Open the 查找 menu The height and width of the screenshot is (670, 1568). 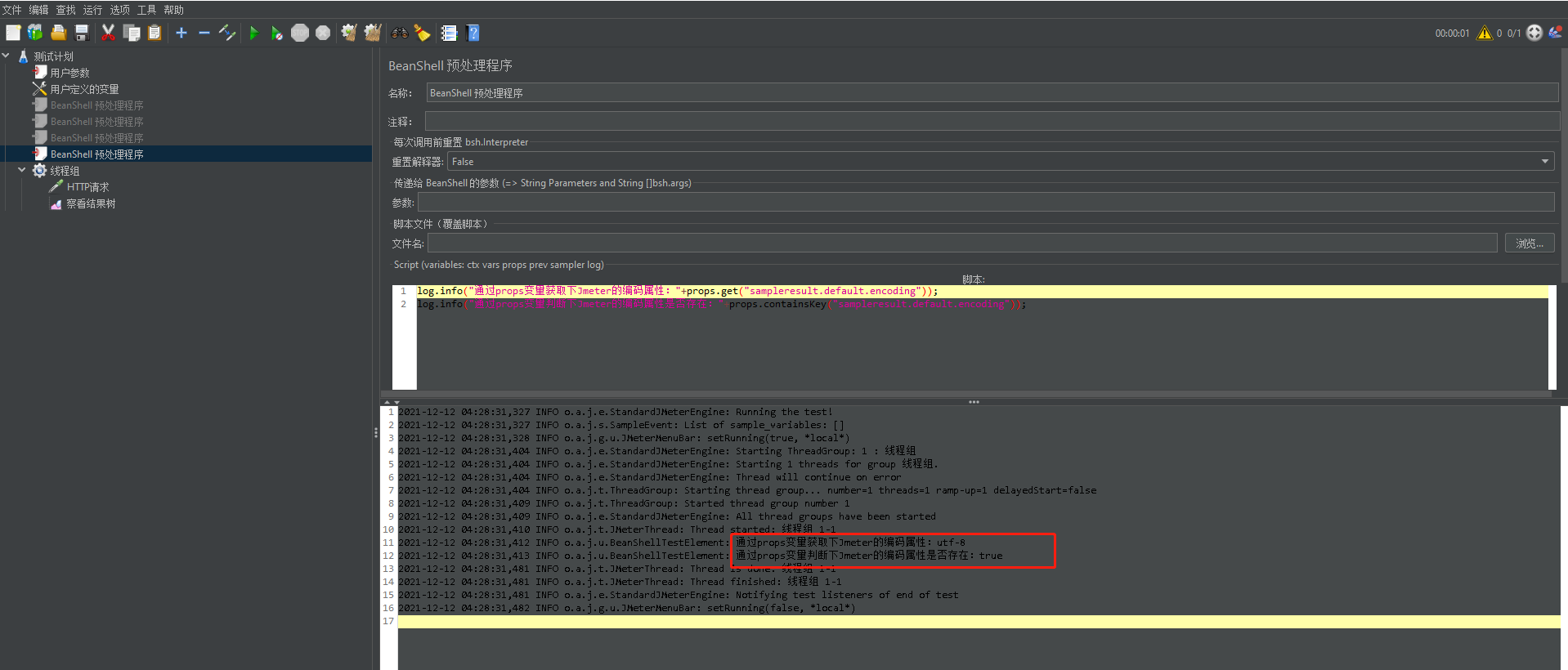click(65, 10)
